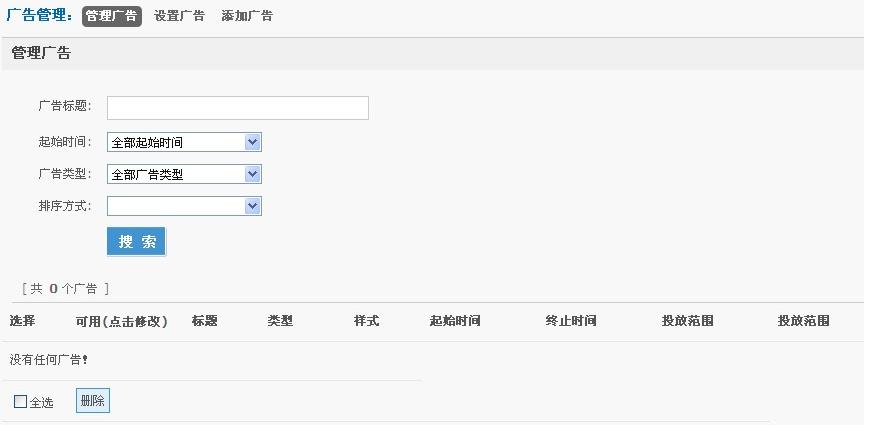The height and width of the screenshot is (425, 869).
Task: Expand the empty 排序方式 dropdown
Action: click(x=184, y=206)
